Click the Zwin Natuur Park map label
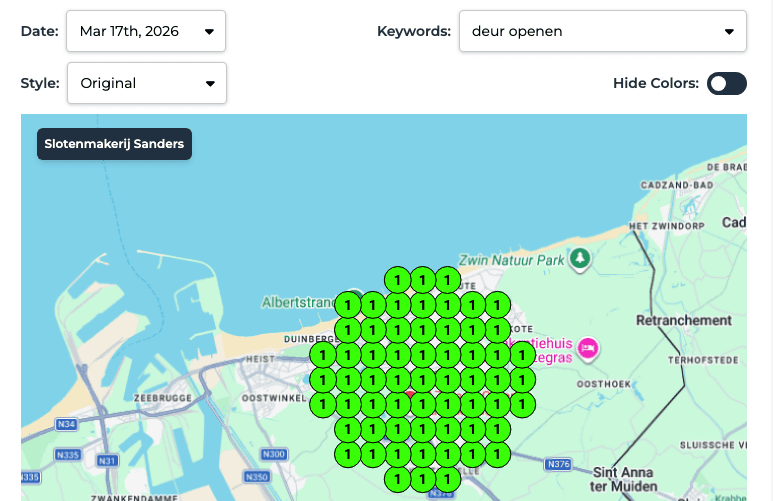This screenshot has width=773, height=501. coord(511,260)
